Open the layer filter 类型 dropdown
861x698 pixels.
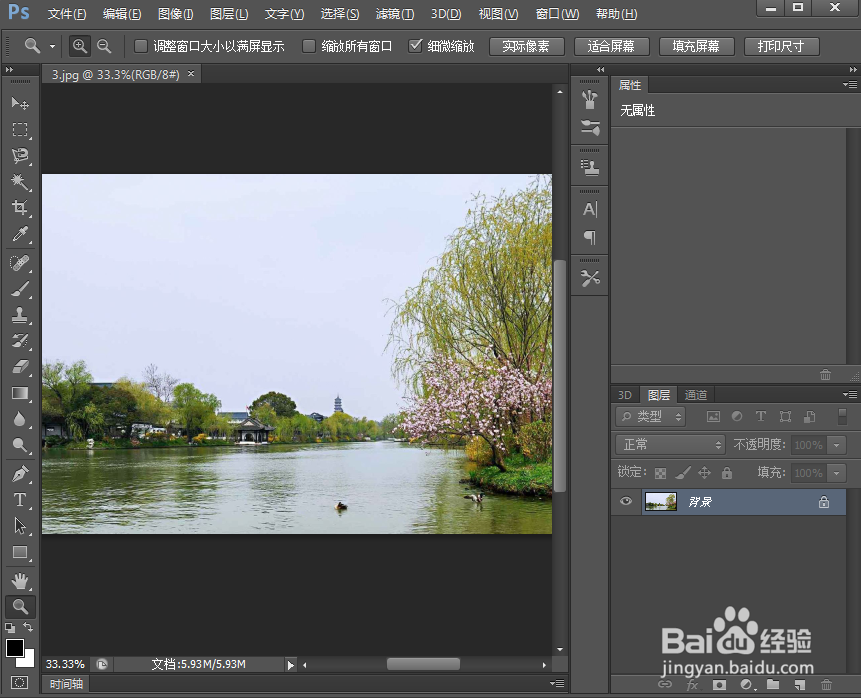[x=649, y=416]
